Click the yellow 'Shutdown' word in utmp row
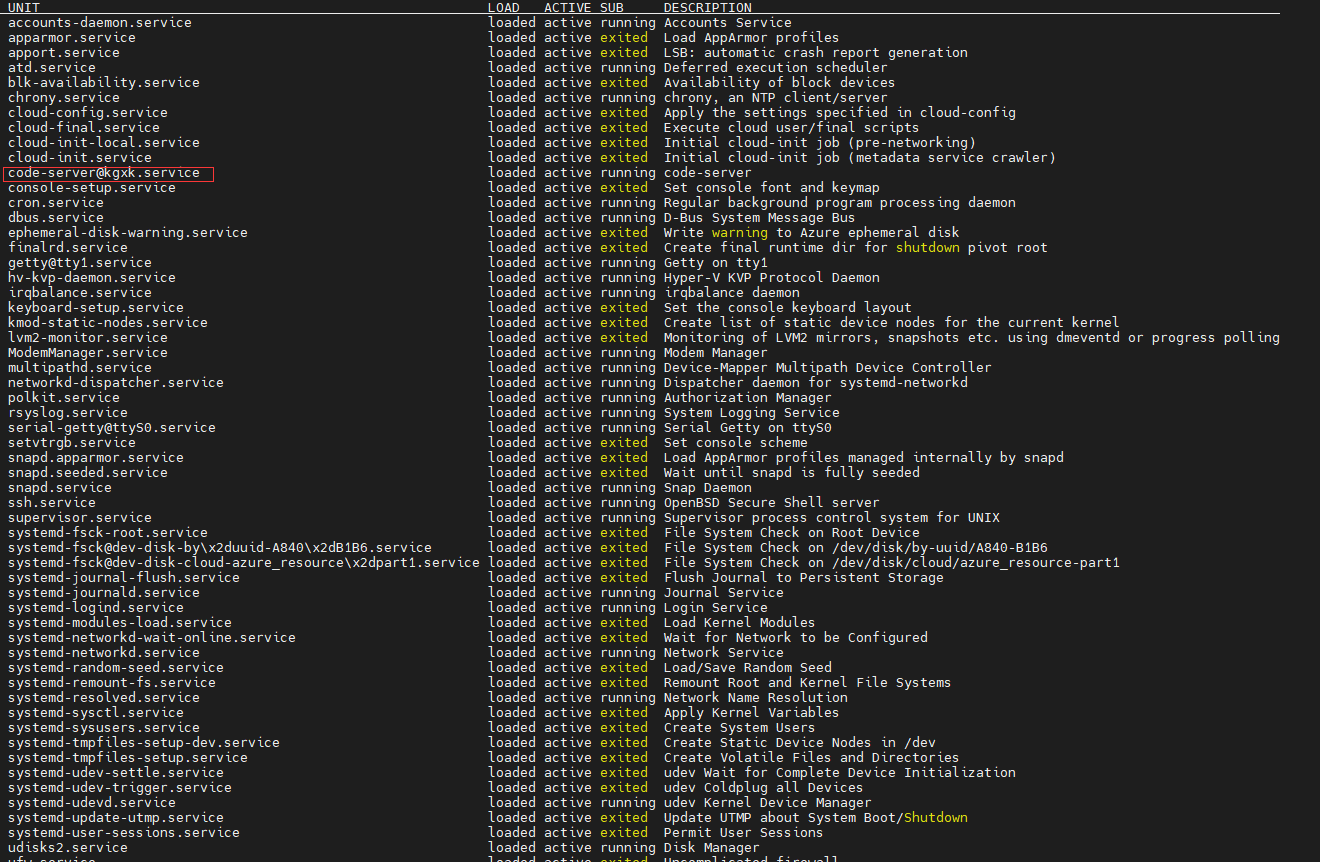 (936, 818)
